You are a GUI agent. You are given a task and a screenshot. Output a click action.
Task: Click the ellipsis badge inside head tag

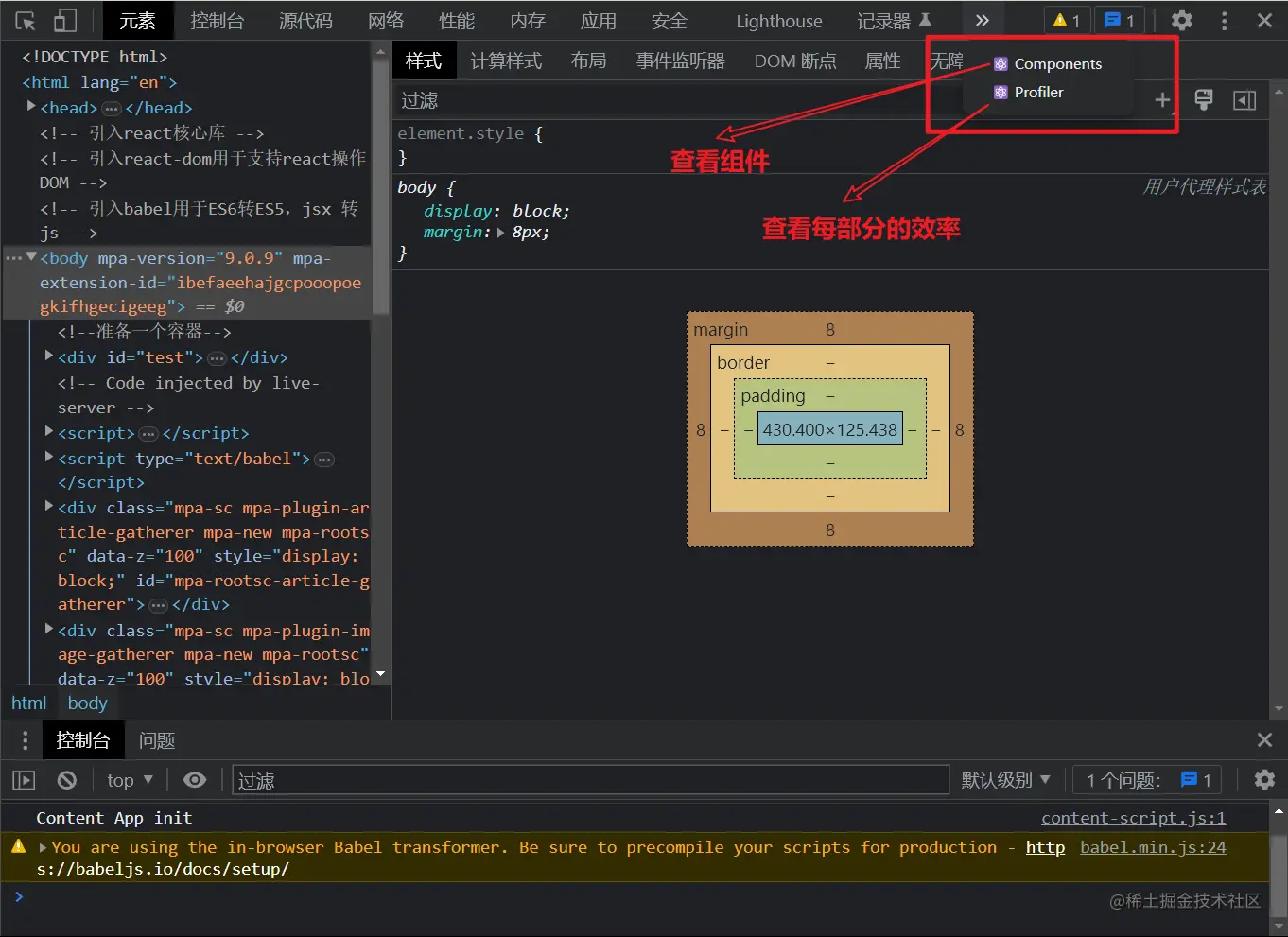[x=112, y=109]
